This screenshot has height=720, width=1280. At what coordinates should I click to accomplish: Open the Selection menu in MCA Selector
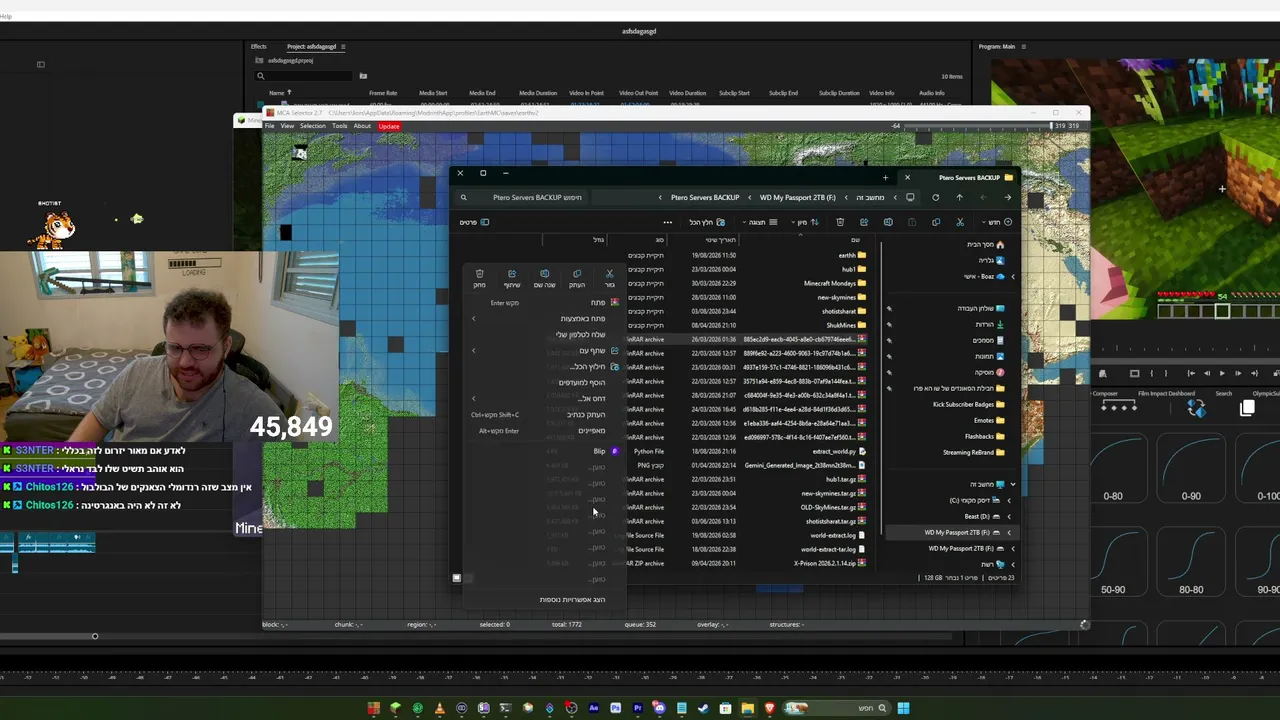tap(312, 126)
